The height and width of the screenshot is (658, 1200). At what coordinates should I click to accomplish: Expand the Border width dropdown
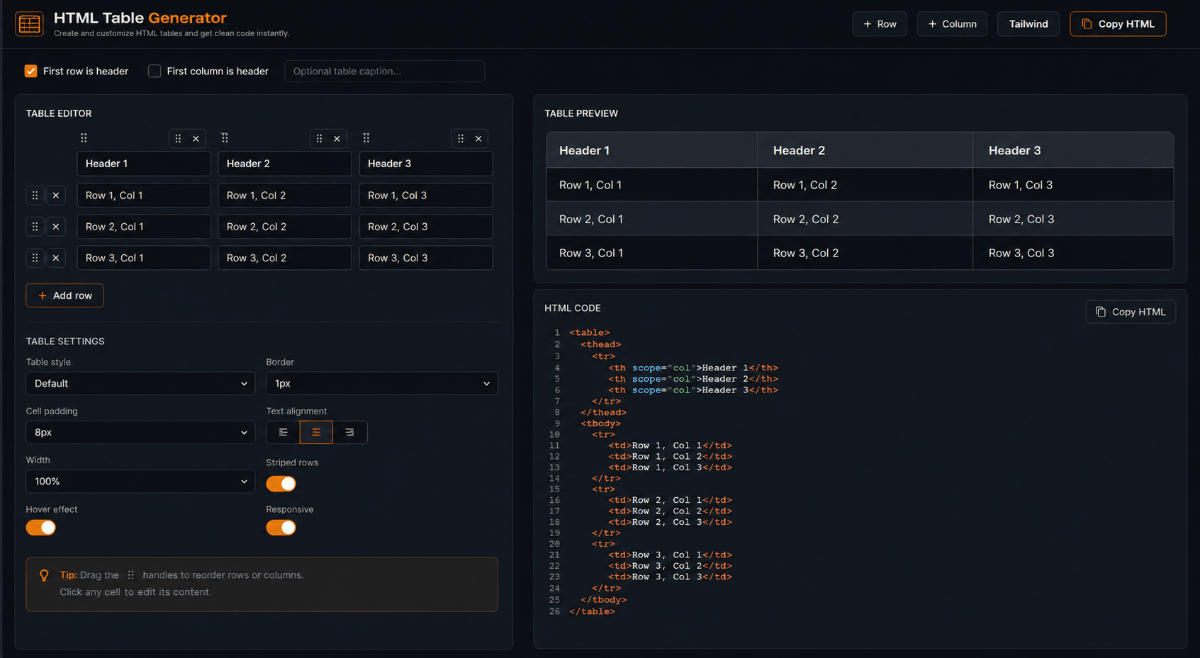coord(382,383)
